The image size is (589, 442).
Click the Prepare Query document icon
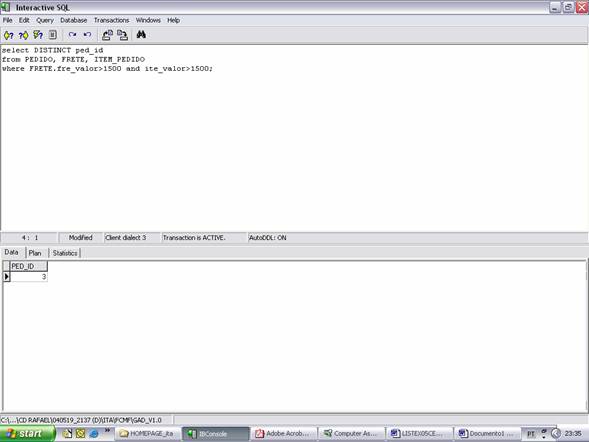(x=53, y=35)
